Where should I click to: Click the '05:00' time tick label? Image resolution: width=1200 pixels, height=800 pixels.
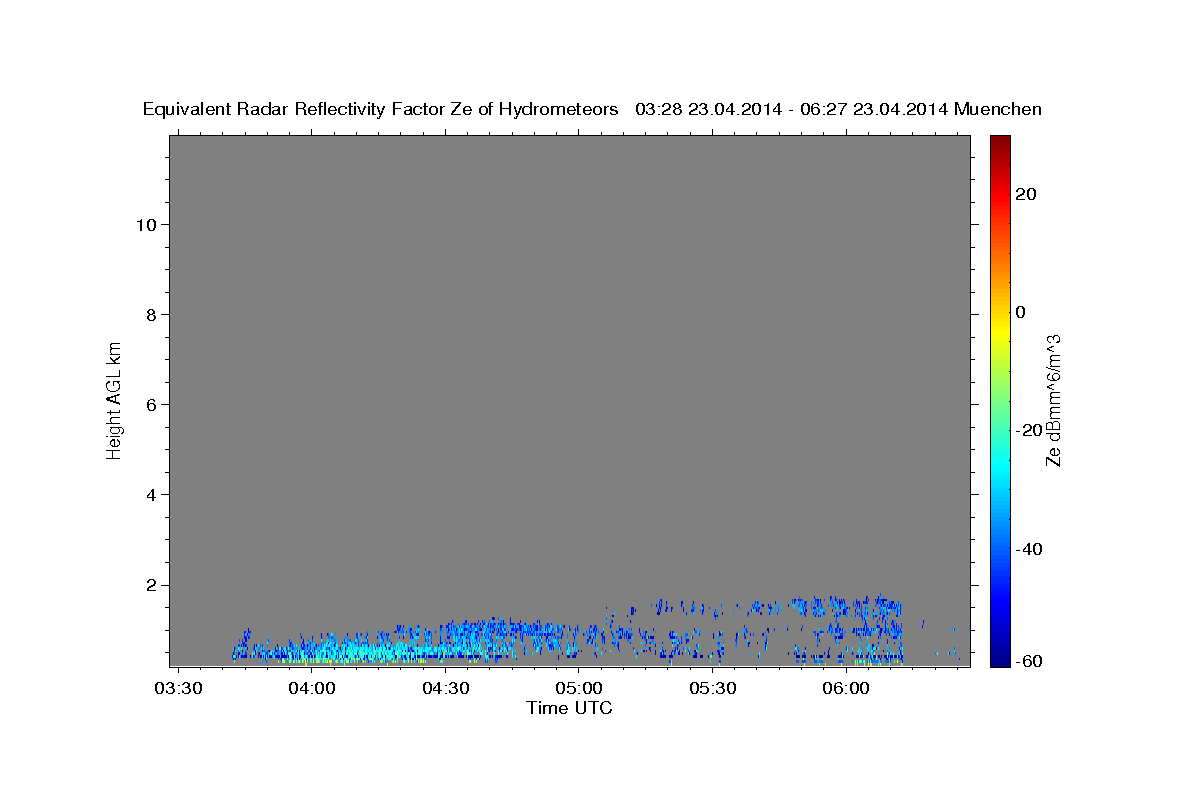pyautogui.click(x=579, y=688)
